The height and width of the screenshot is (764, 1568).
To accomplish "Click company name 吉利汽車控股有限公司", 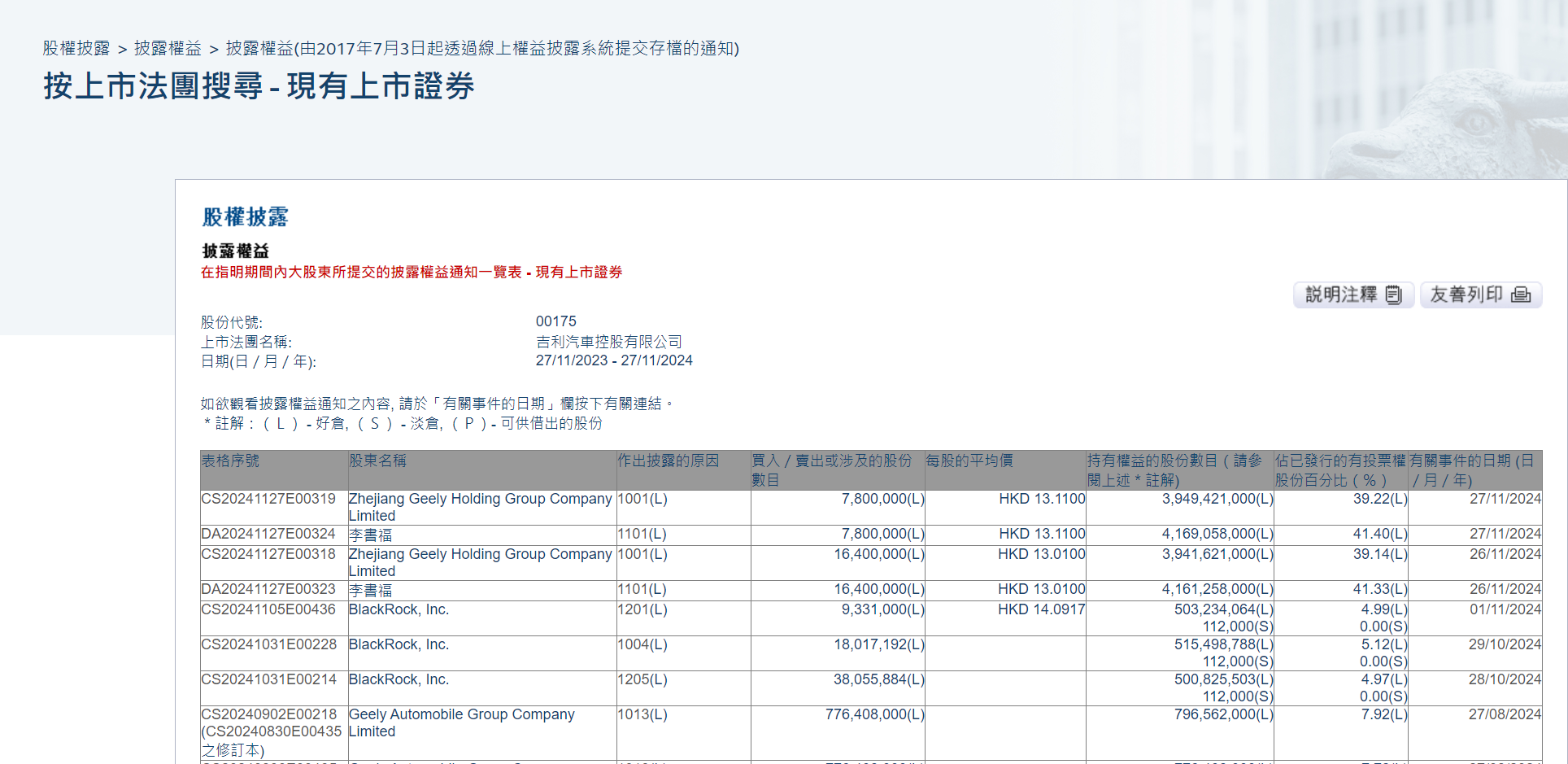I will [609, 342].
